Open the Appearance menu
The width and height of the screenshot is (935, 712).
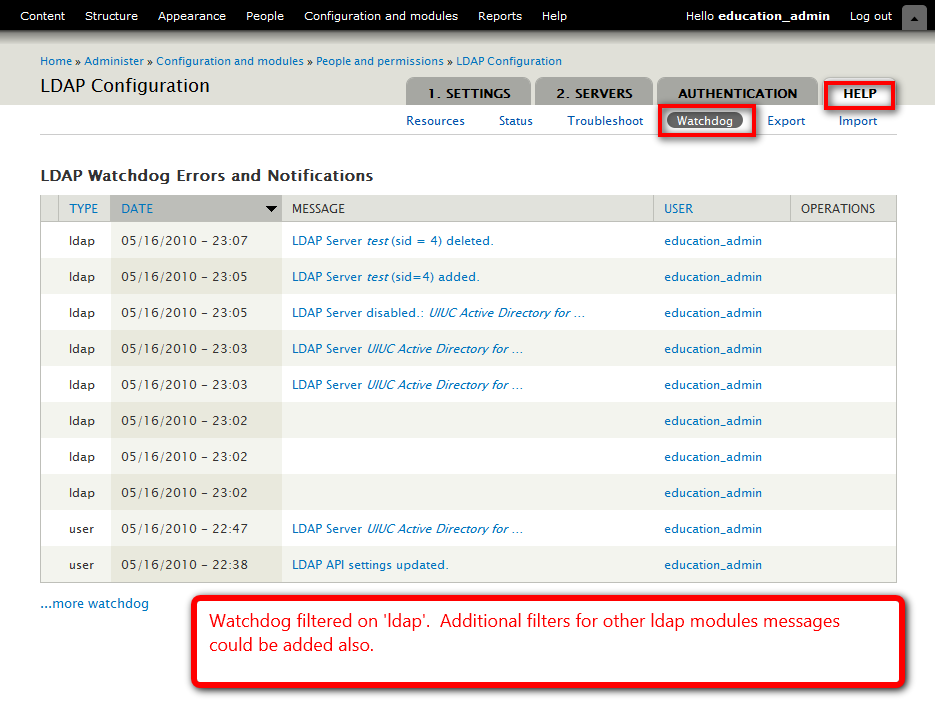pos(192,16)
